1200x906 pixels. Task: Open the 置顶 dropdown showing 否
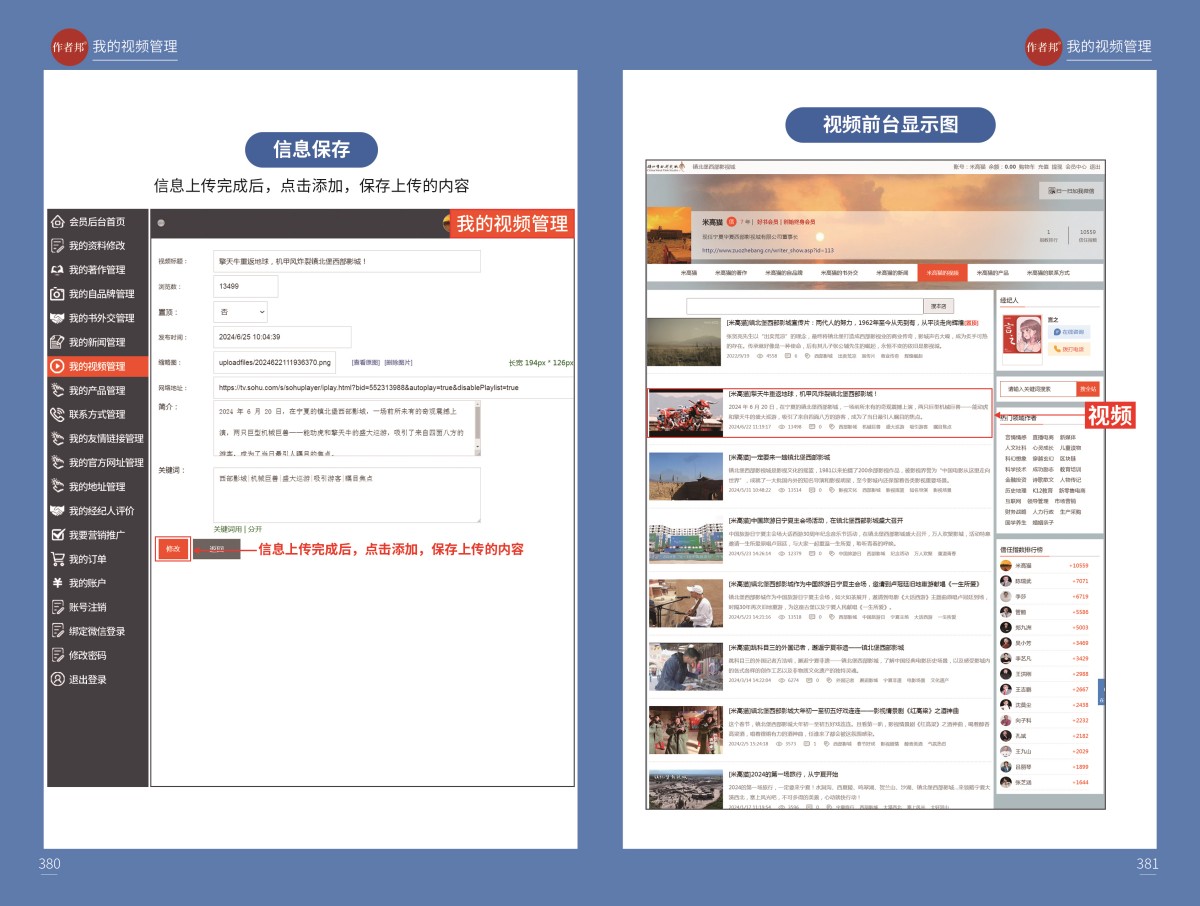point(240,312)
